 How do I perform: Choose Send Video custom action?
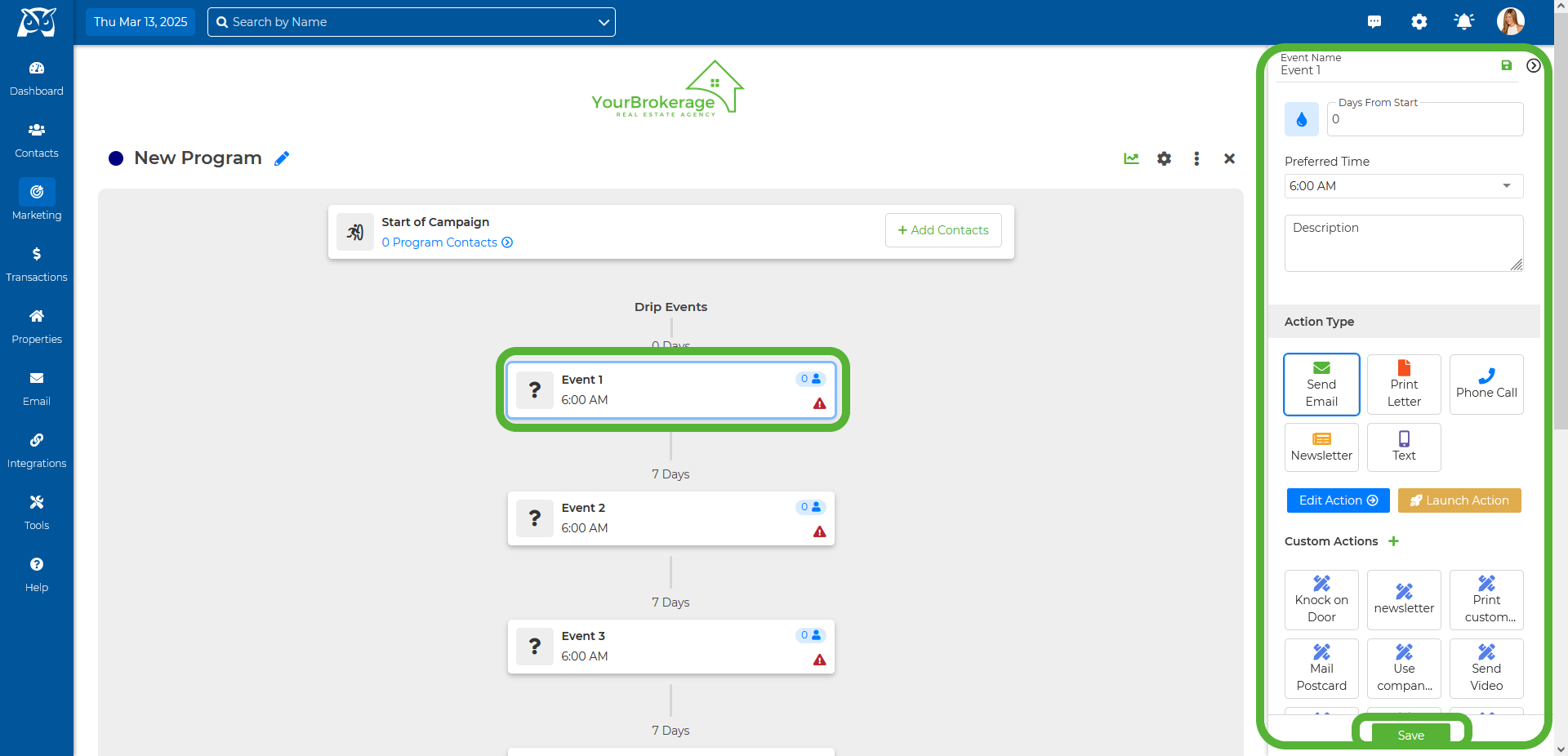point(1486,669)
